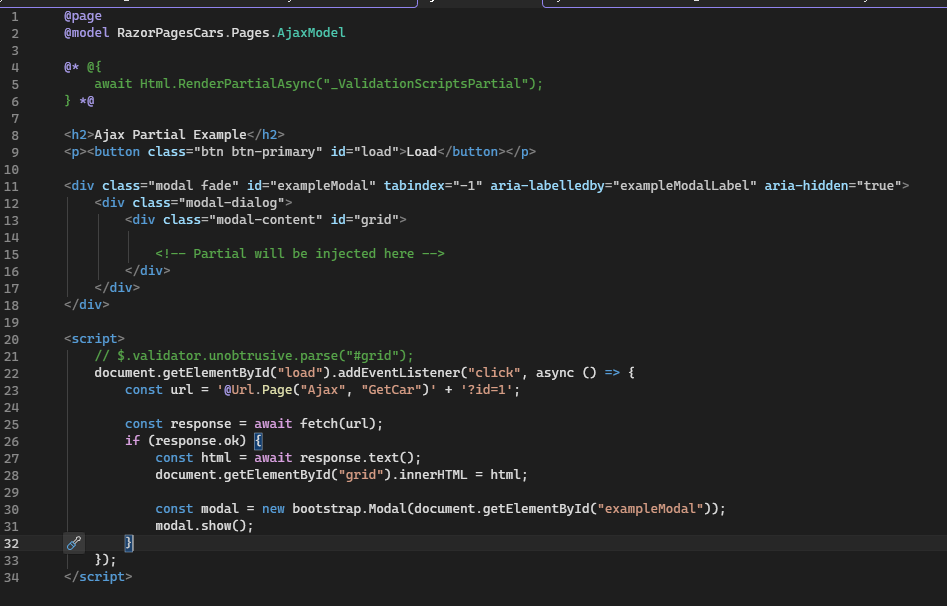Click the closing script tag on line 34
Image resolution: width=947 pixels, height=606 pixels.
tap(98, 577)
